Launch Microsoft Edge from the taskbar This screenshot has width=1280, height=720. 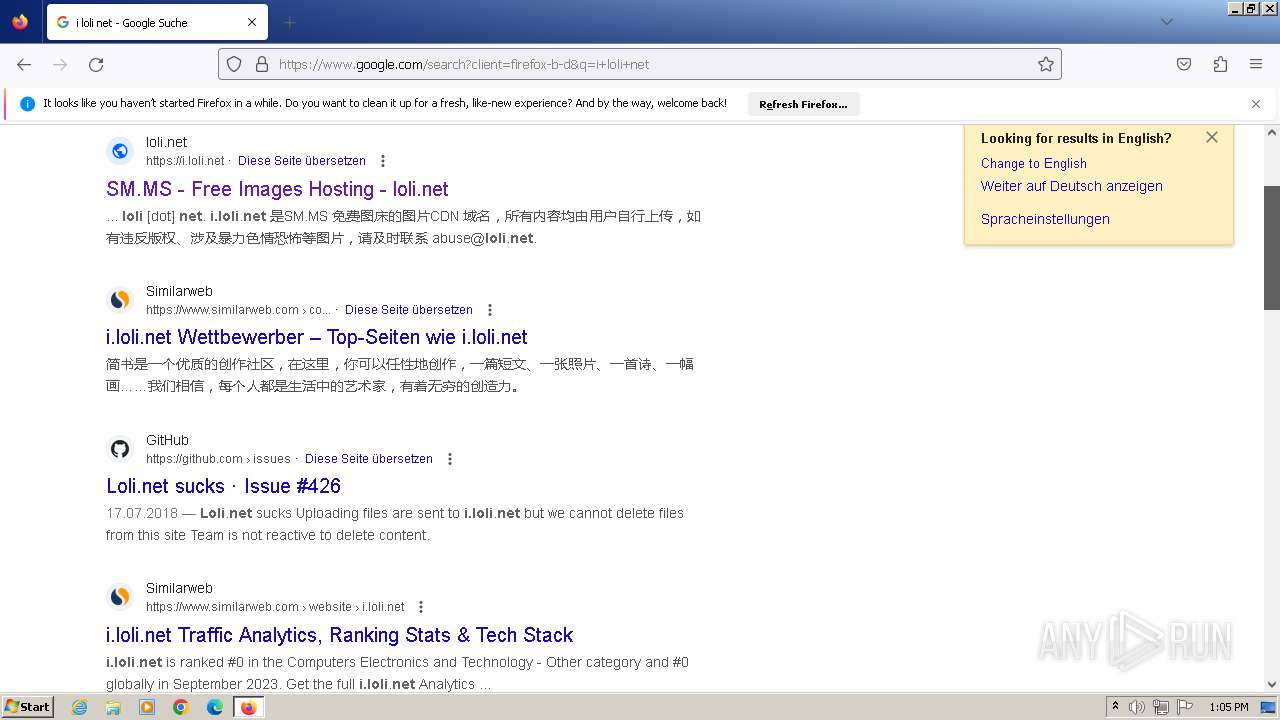click(x=214, y=707)
